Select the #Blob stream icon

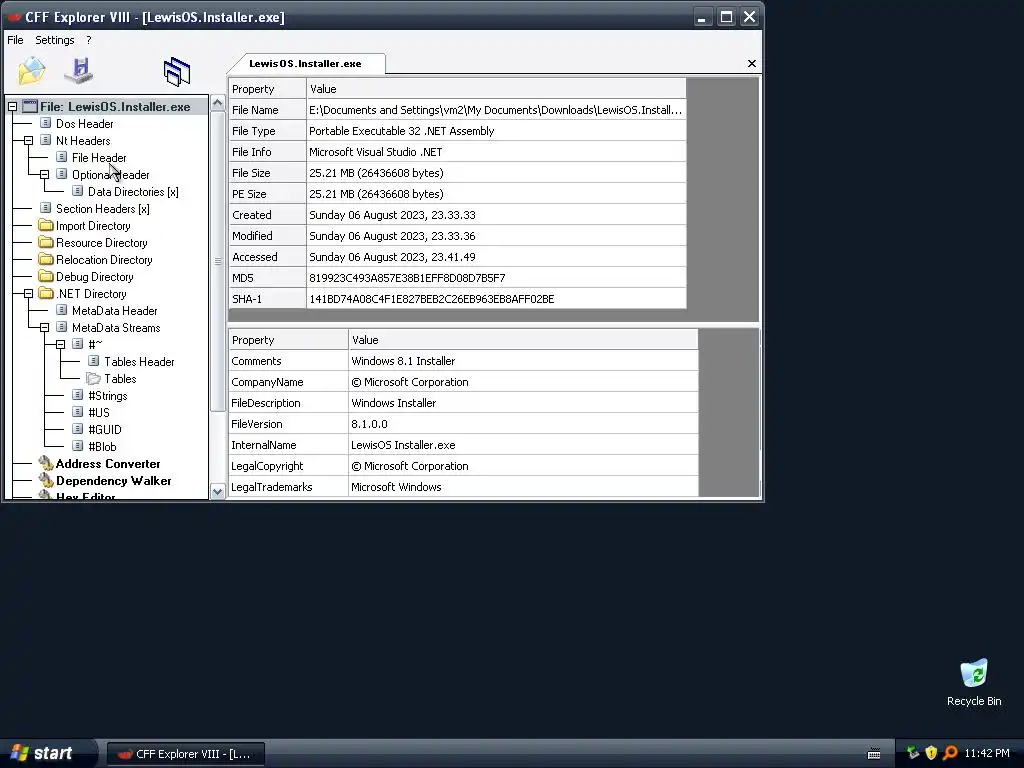[x=78, y=445]
